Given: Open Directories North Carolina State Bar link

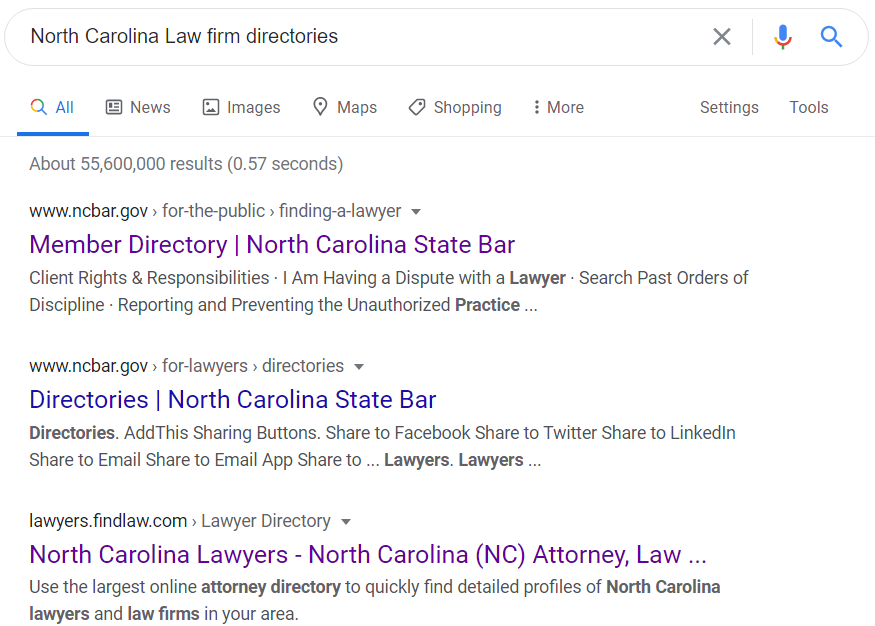Looking at the screenshot, I should click(x=233, y=399).
